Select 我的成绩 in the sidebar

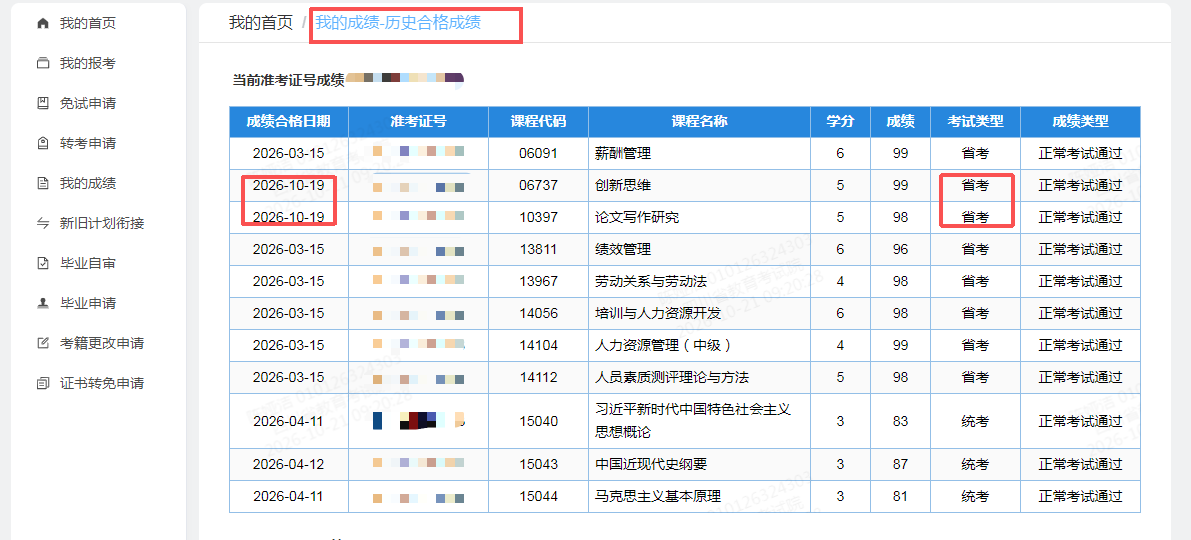coord(87,183)
